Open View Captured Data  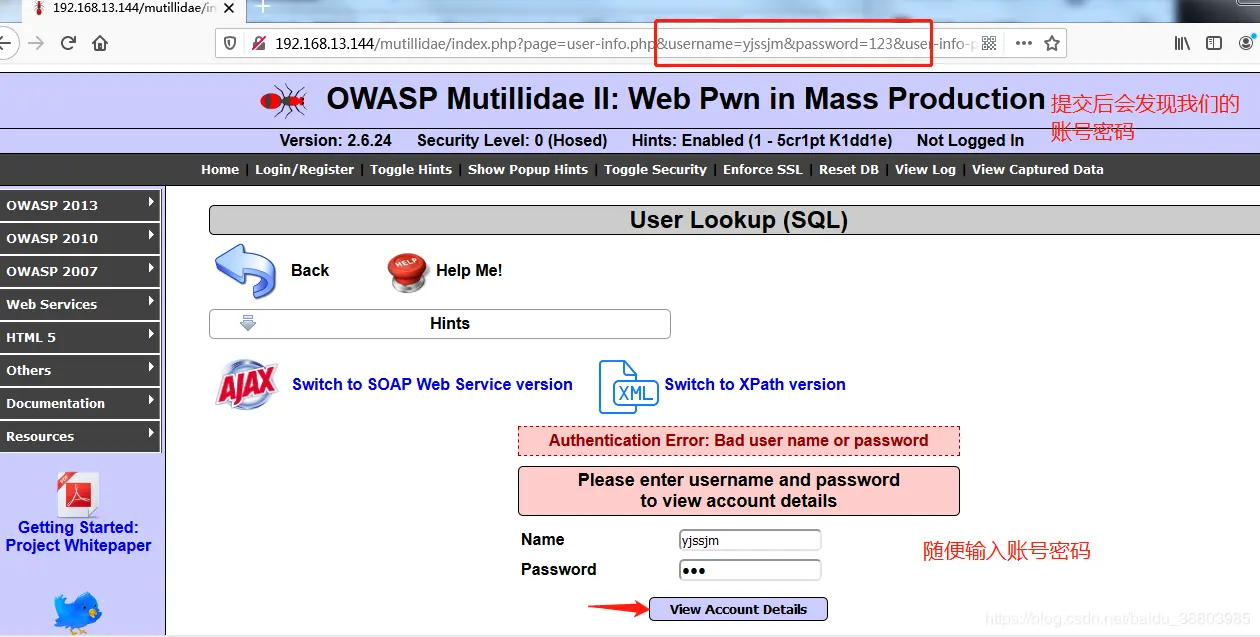click(1038, 169)
